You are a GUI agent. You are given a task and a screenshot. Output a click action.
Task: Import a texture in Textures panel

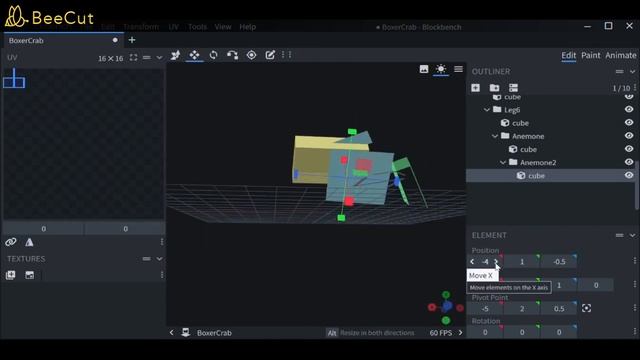(11, 275)
